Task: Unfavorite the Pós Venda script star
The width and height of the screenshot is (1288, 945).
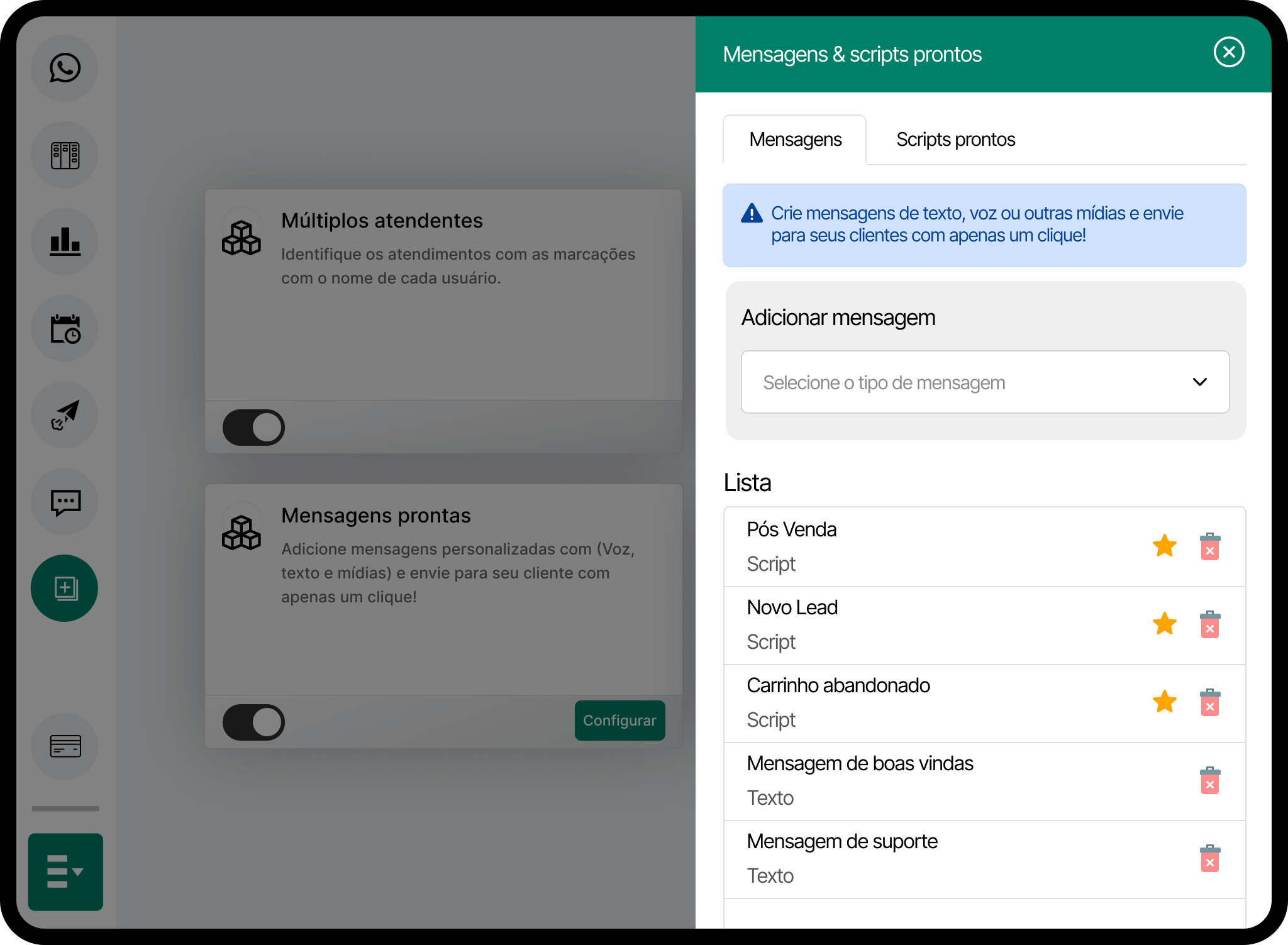Action: click(1164, 546)
